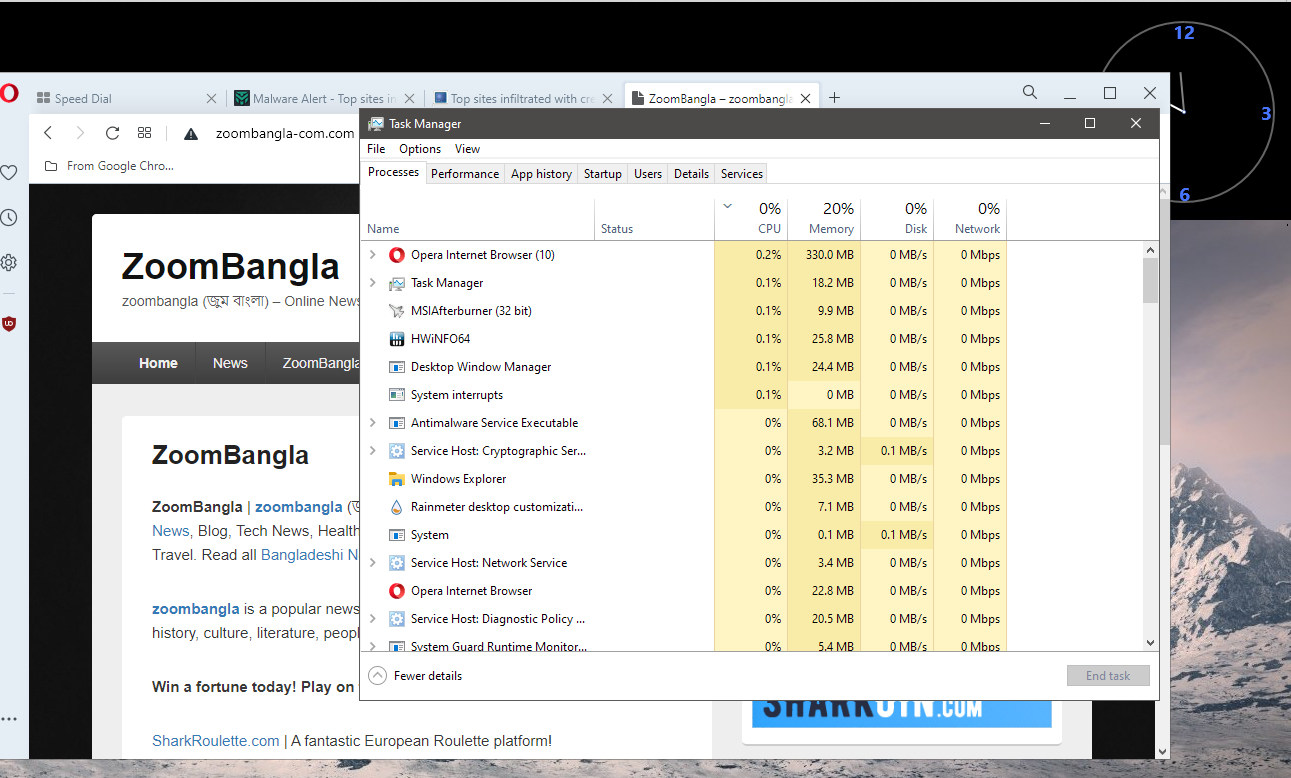Viewport: 1291px width, 778px height.
Task: Click the Home item in site navigation
Action: click(158, 363)
